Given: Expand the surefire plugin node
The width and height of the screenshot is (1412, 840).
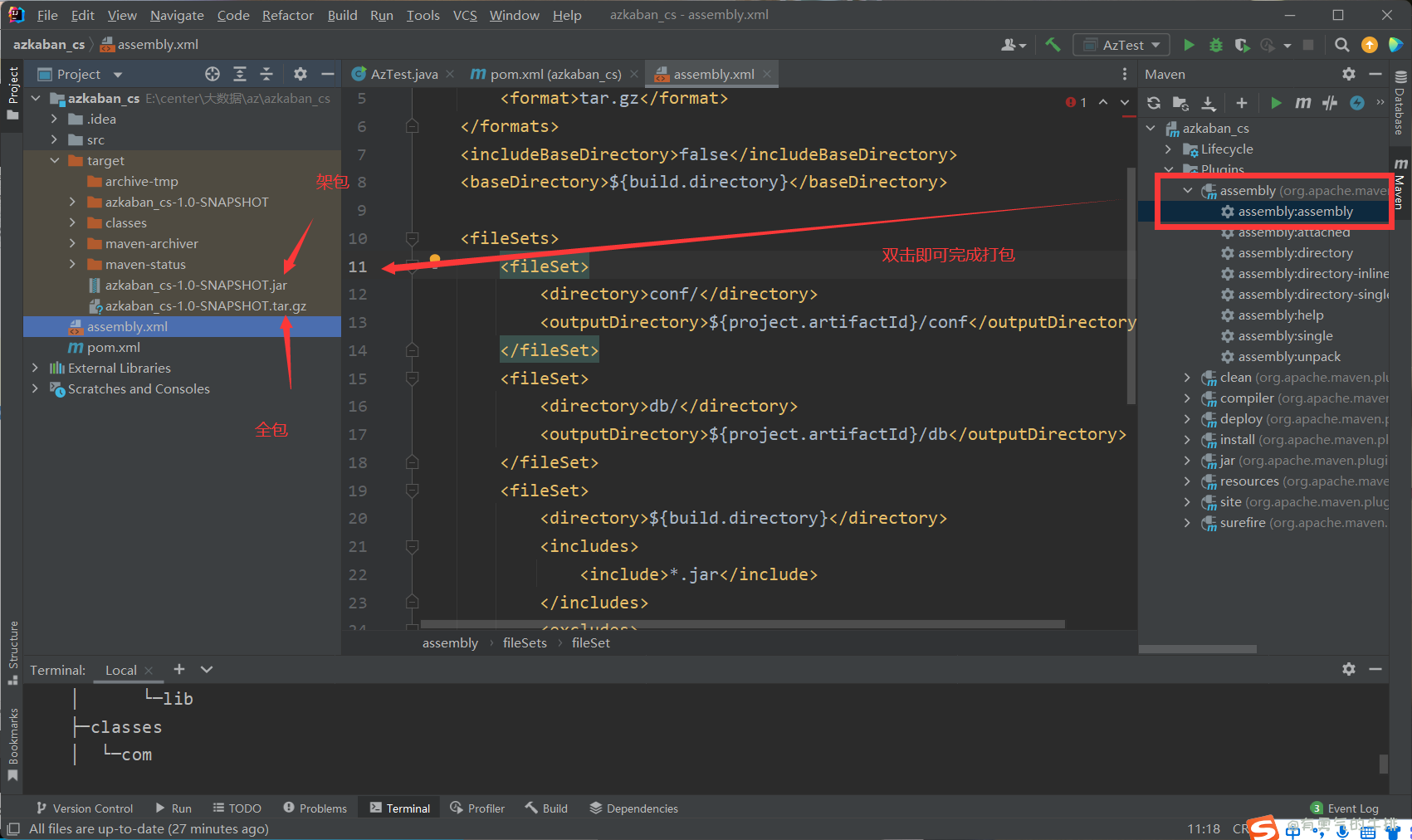Looking at the screenshot, I should [1187, 523].
